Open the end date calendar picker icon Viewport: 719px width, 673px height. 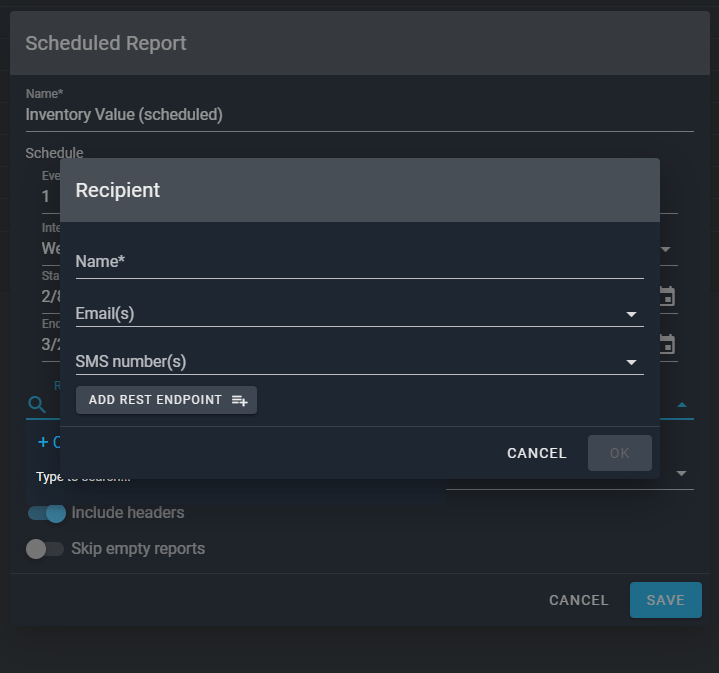(x=667, y=344)
